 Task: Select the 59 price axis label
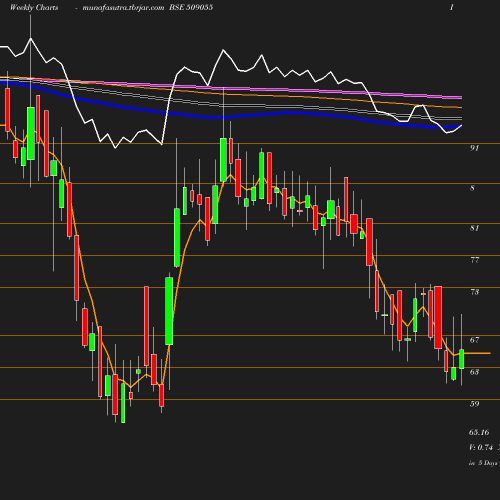474,404
